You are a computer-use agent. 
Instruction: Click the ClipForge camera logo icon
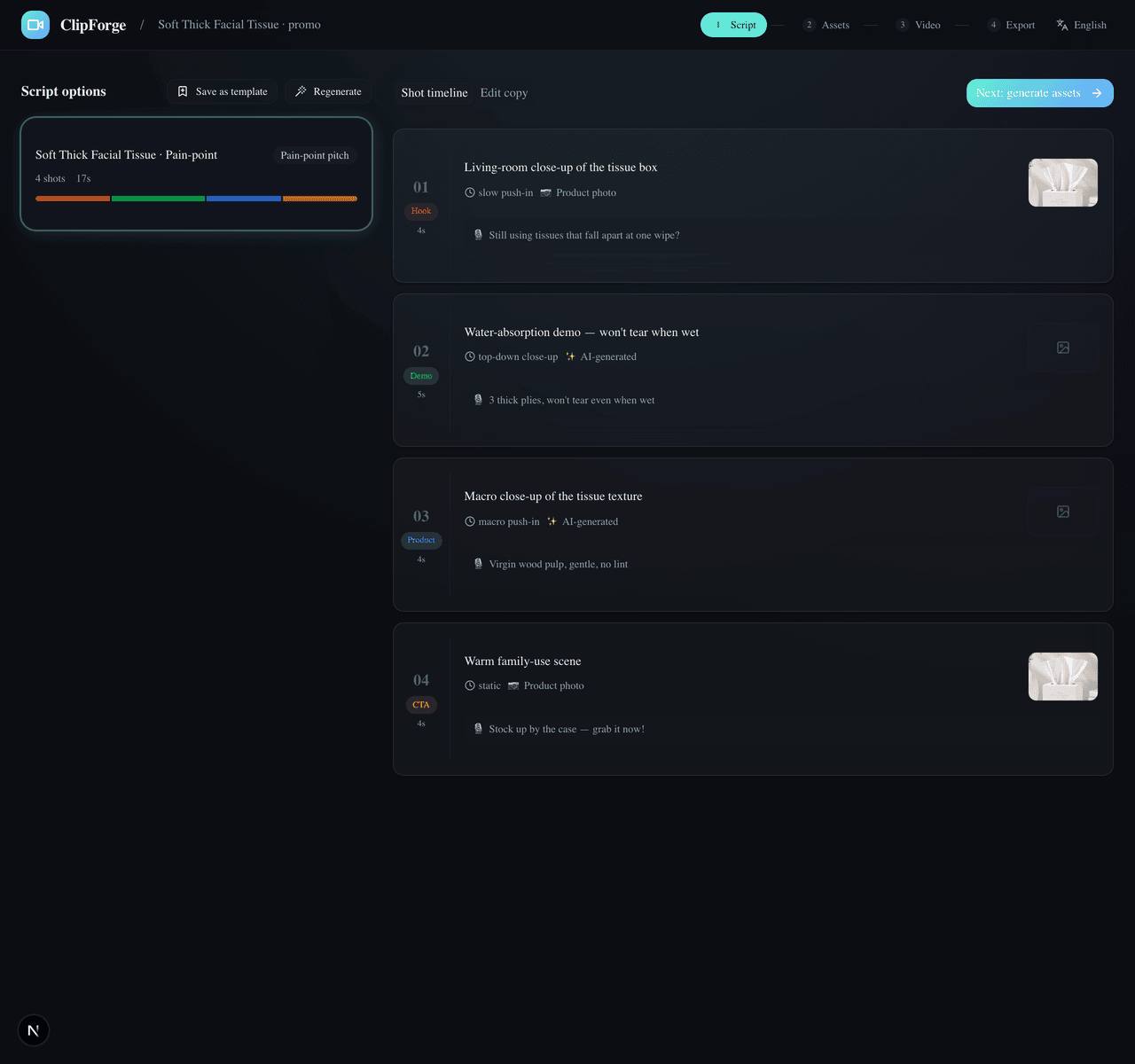35,25
